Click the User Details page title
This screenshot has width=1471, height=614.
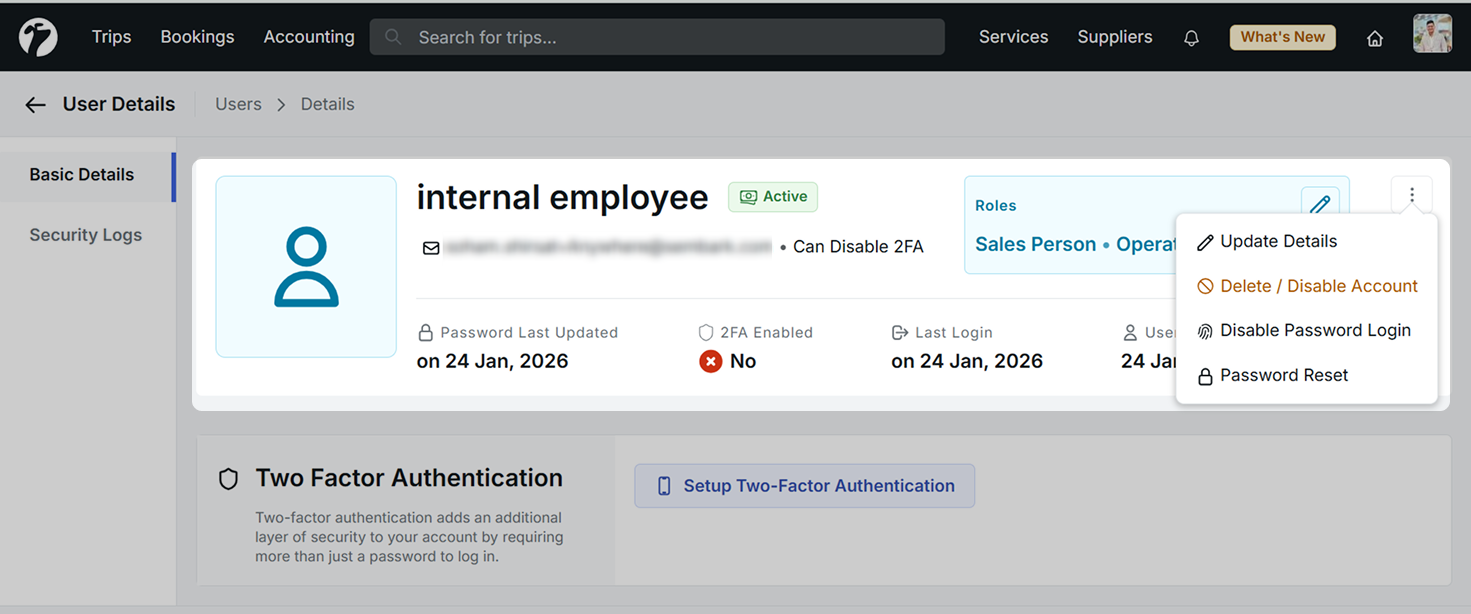[x=119, y=104]
